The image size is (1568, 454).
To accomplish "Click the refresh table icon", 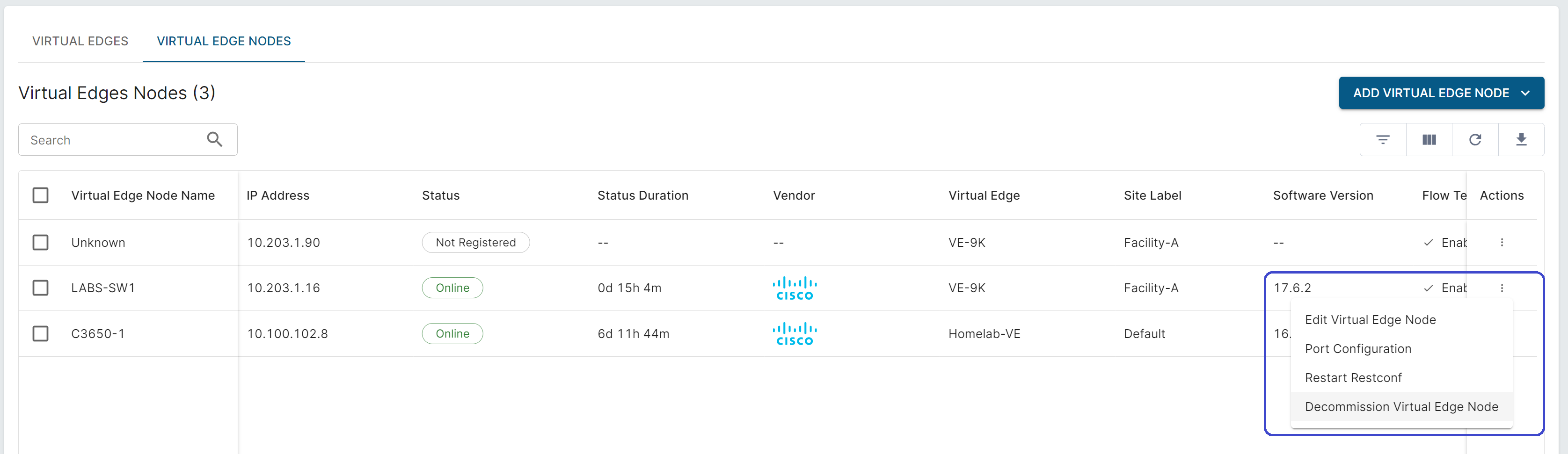I will (x=1475, y=140).
